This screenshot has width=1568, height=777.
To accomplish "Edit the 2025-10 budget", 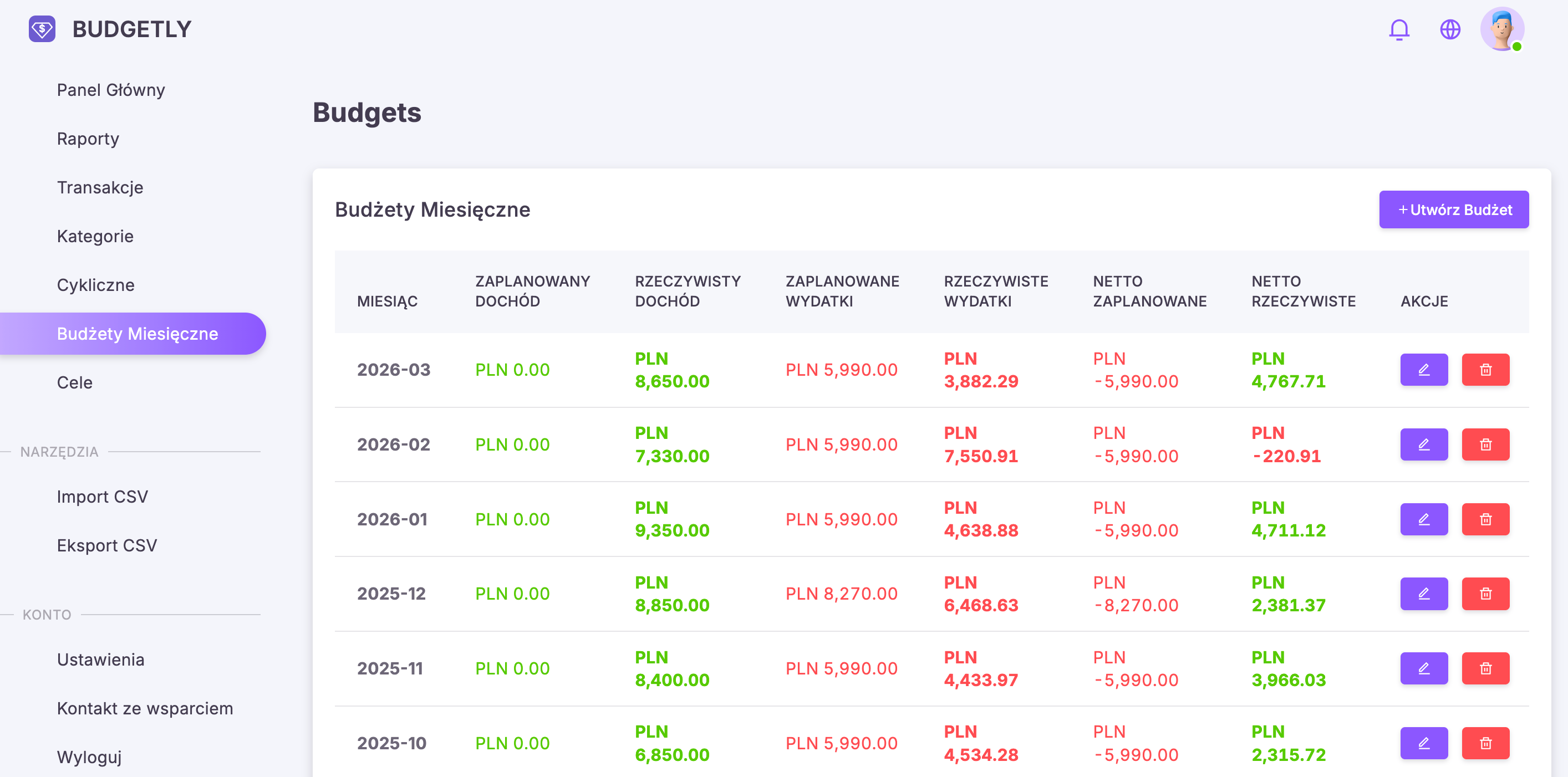I will (1424, 743).
